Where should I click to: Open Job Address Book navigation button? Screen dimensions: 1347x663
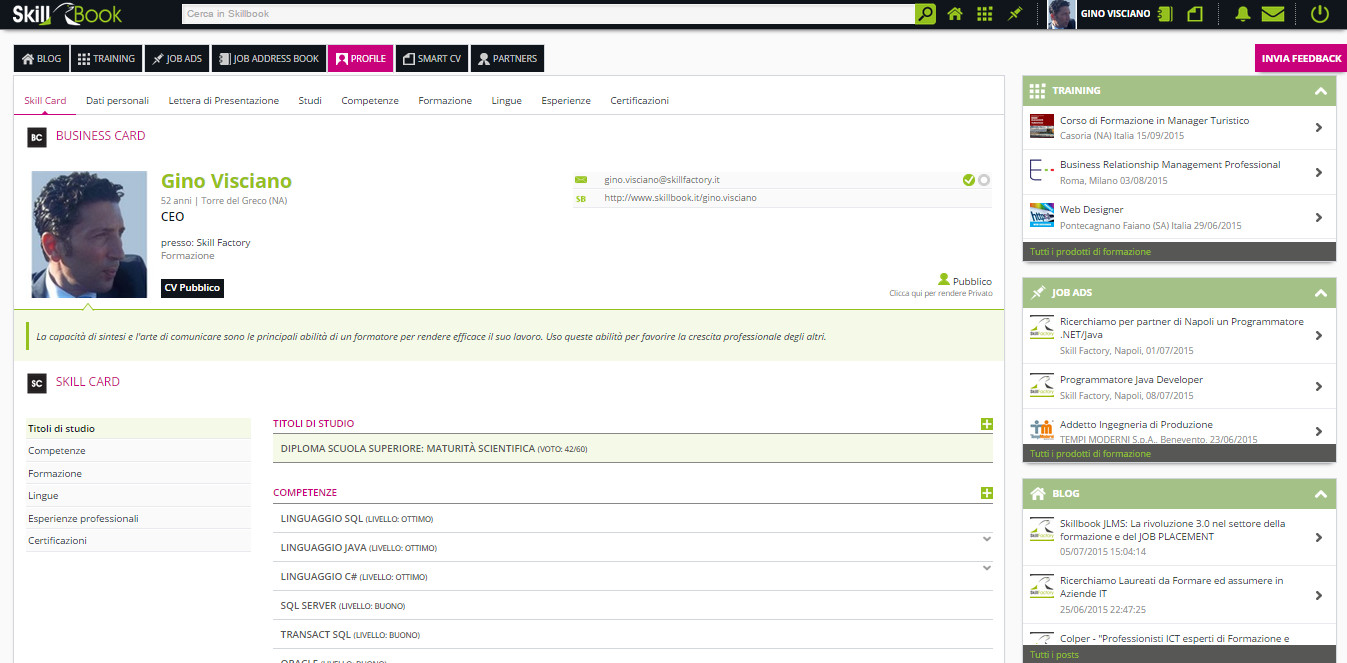point(269,59)
